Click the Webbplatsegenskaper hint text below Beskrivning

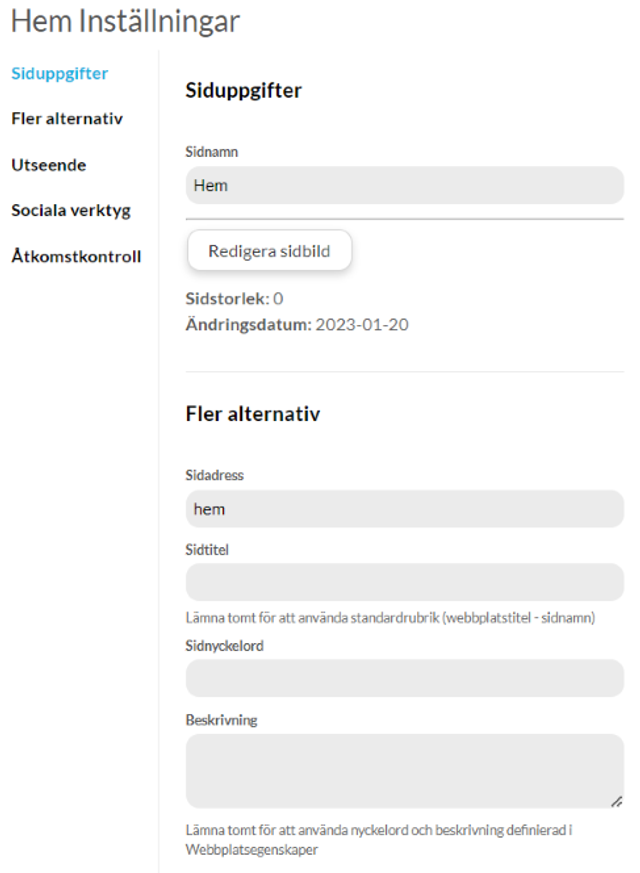coord(378,840)
